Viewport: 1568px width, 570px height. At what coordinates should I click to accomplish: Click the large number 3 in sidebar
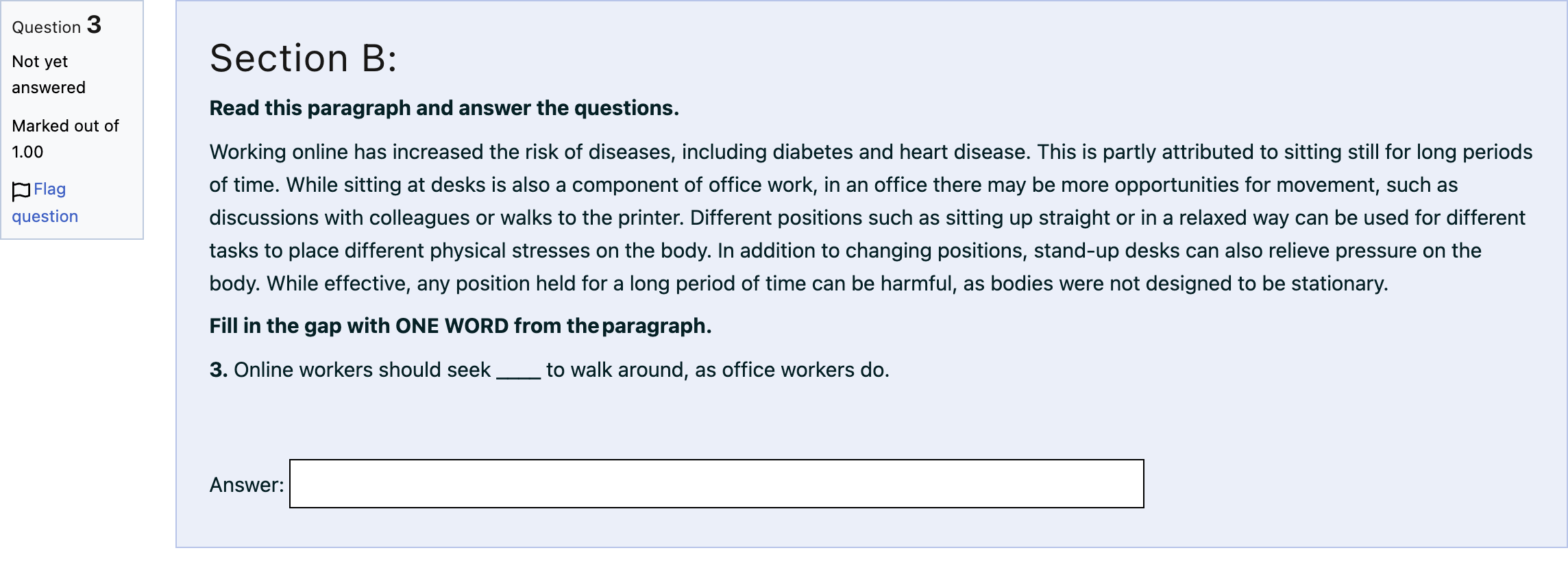tap(95, 25)
